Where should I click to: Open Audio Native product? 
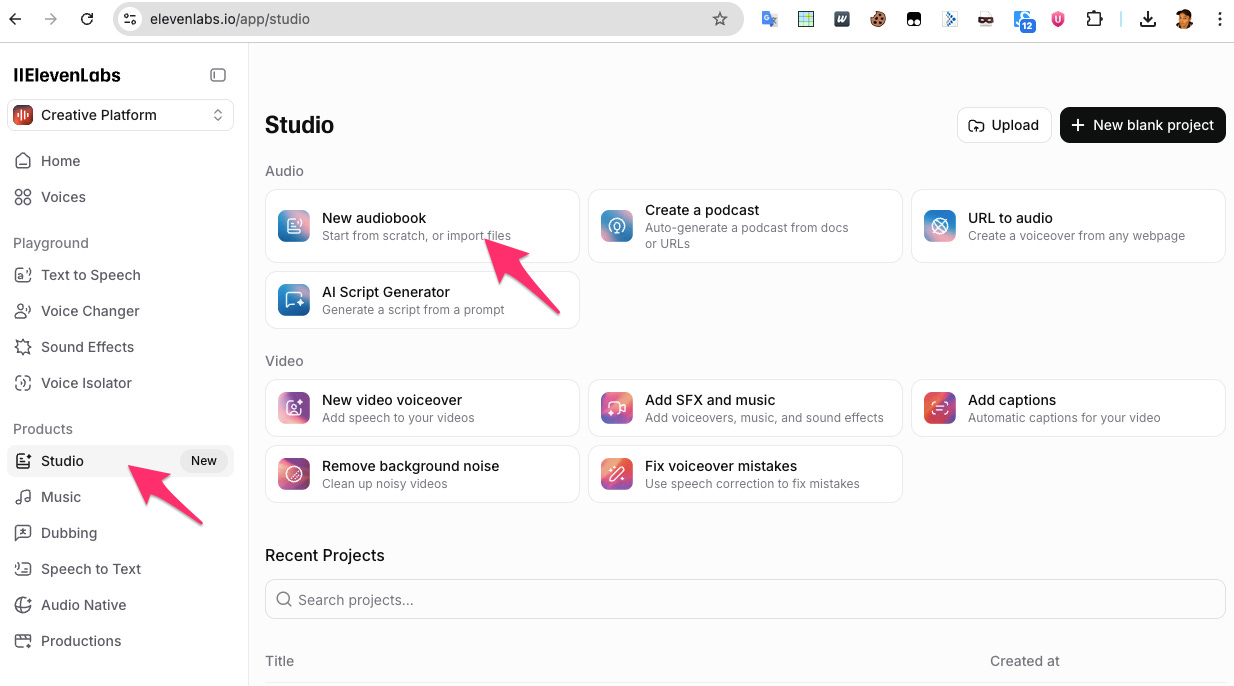[x=120, y=605]
